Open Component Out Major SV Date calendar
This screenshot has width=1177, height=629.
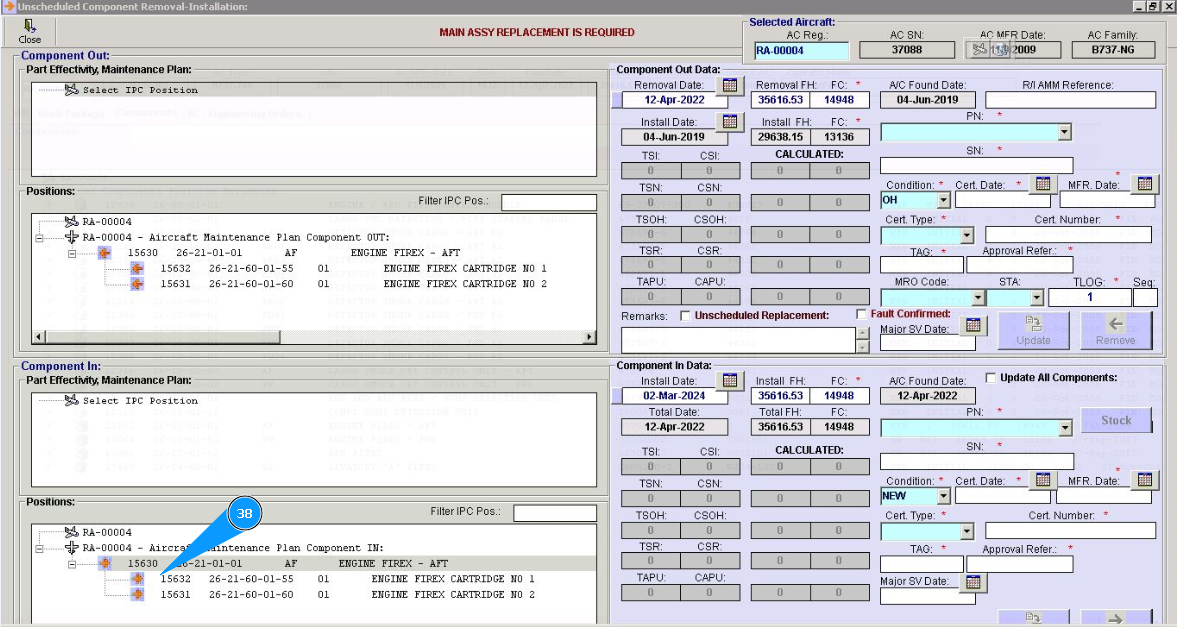click(972, 326)
